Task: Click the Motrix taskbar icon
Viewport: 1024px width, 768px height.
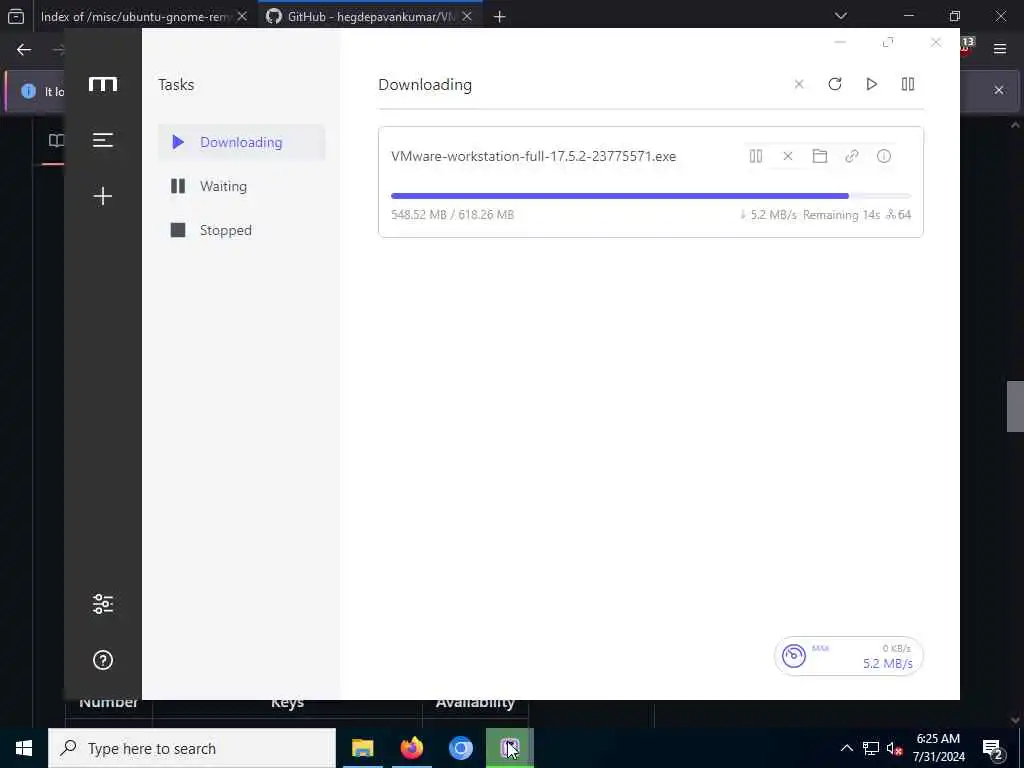Action: pos(509,748)
